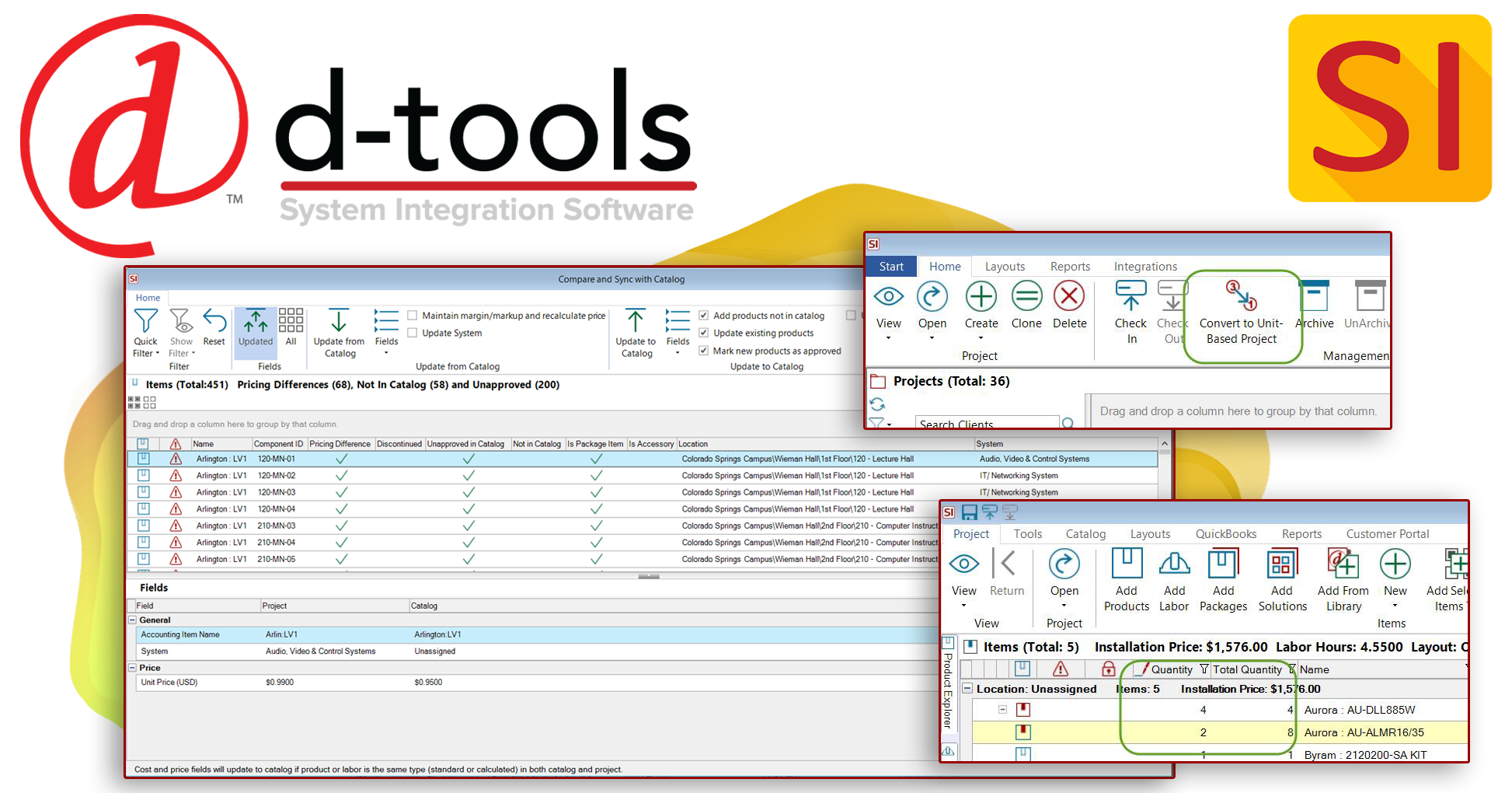Check the Update System checkbox
Screen dimensions: 1512x793
(413, 333)
